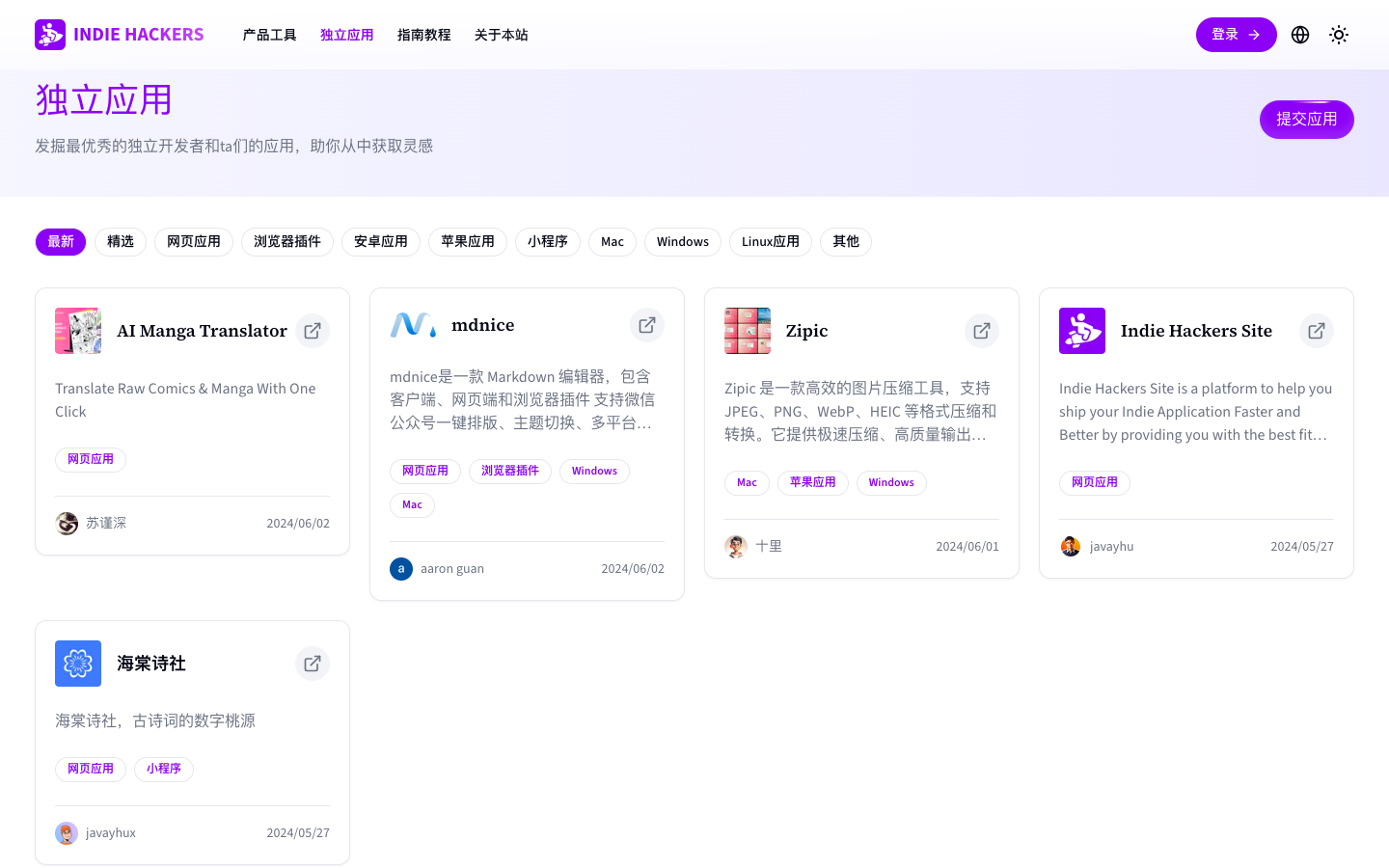
Task: Click the Zipic app thumbnail icon
Action: [x=747, y=330]
